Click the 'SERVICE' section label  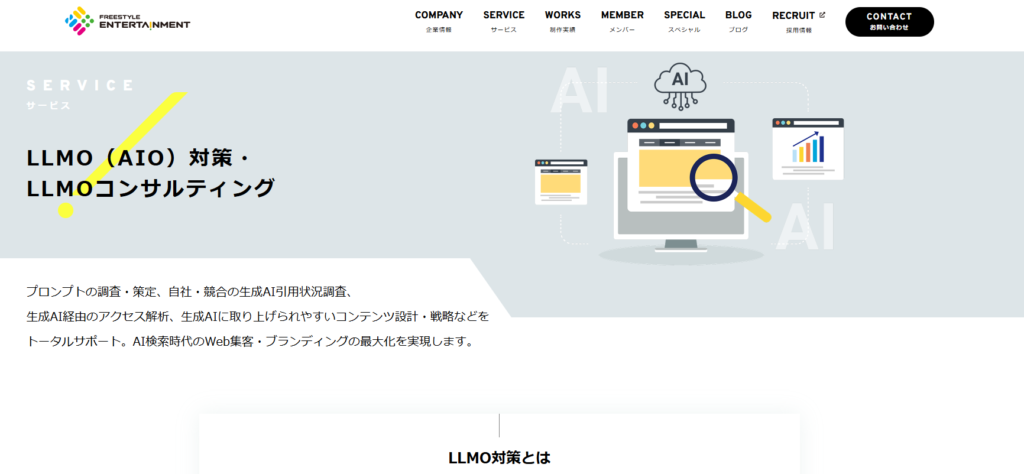[80, 85]
